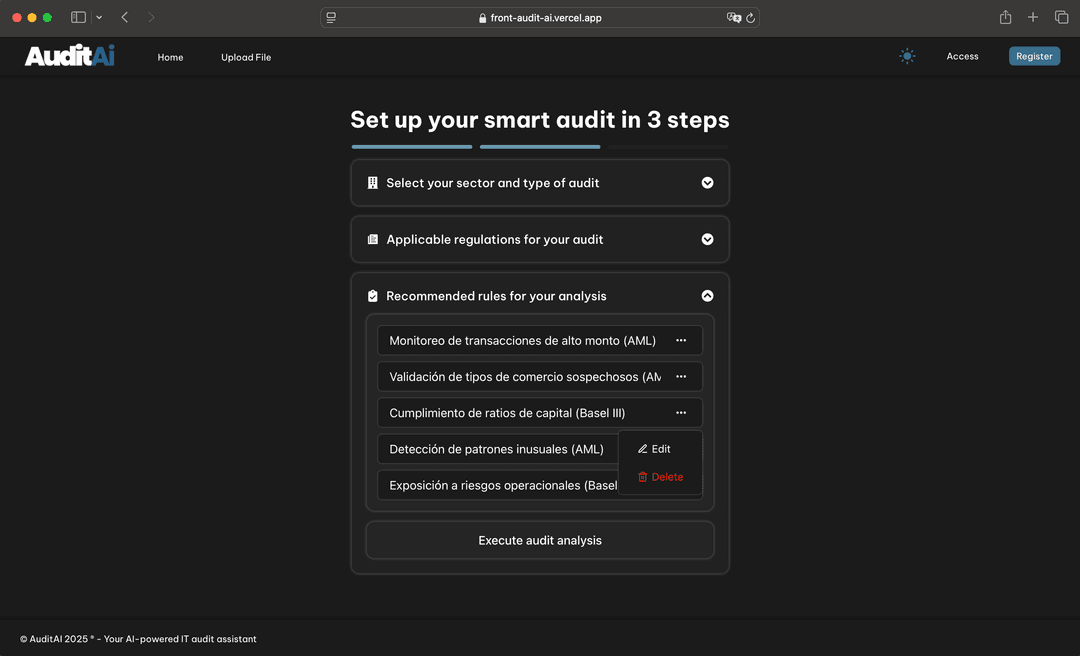Click the AuditAI logo
This screenshot has height=656, width=1080.
pyautogui.click(x=69, y=56)
